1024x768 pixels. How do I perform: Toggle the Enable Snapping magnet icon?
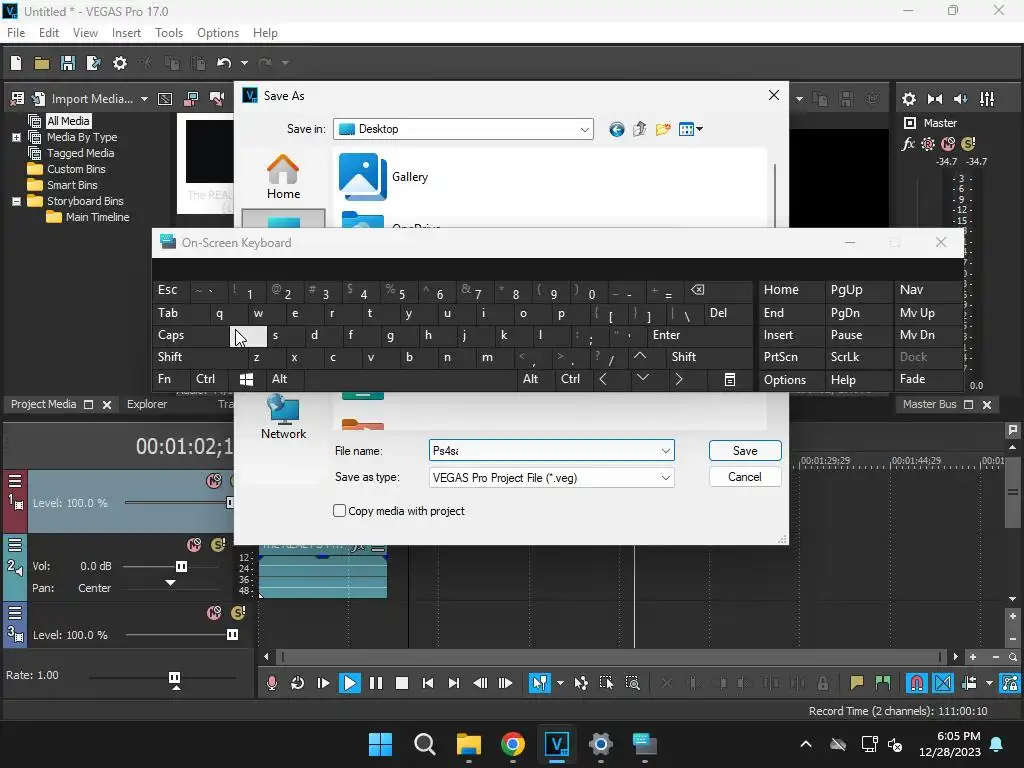click(x=917, y=683)
